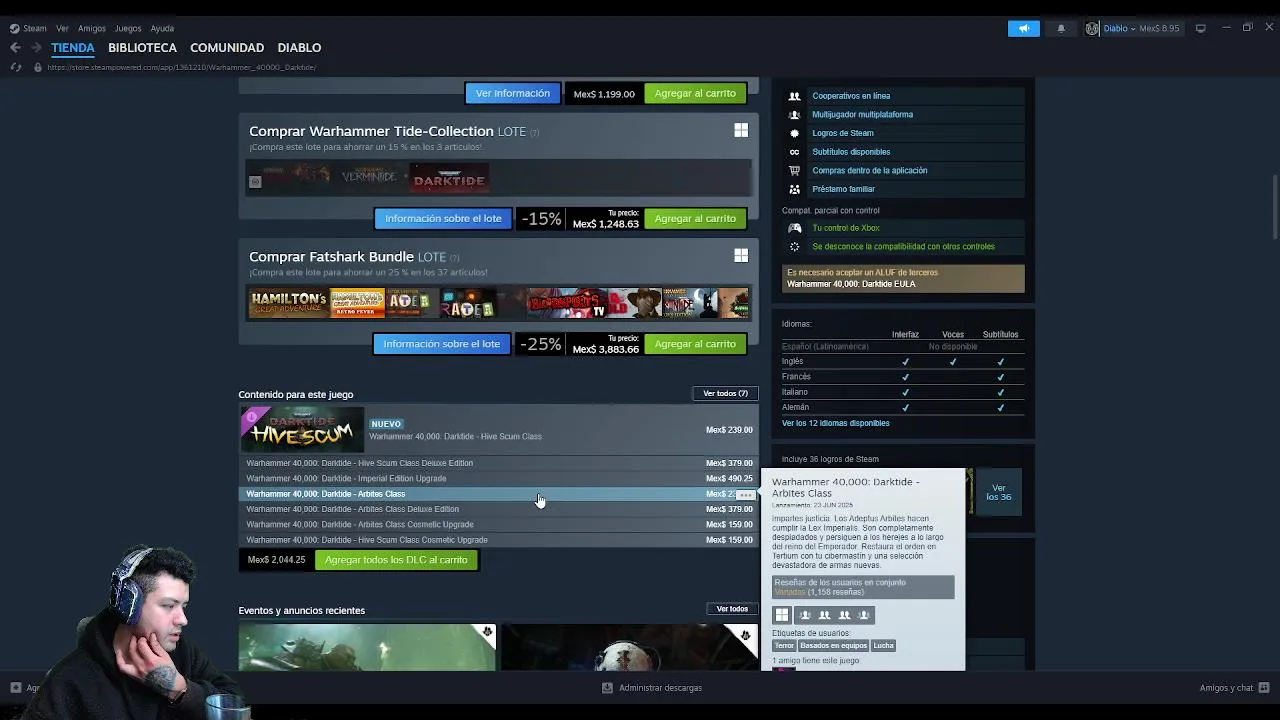Click the padlock icon beside the URL
1280x720 pixels.
(37, 67)
